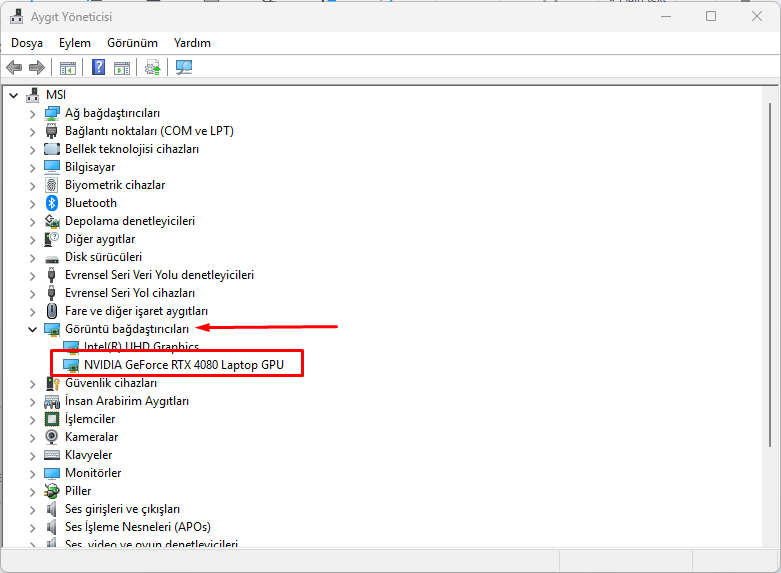Expand Ses girişleri ve çıkışları

coord(32,510)
